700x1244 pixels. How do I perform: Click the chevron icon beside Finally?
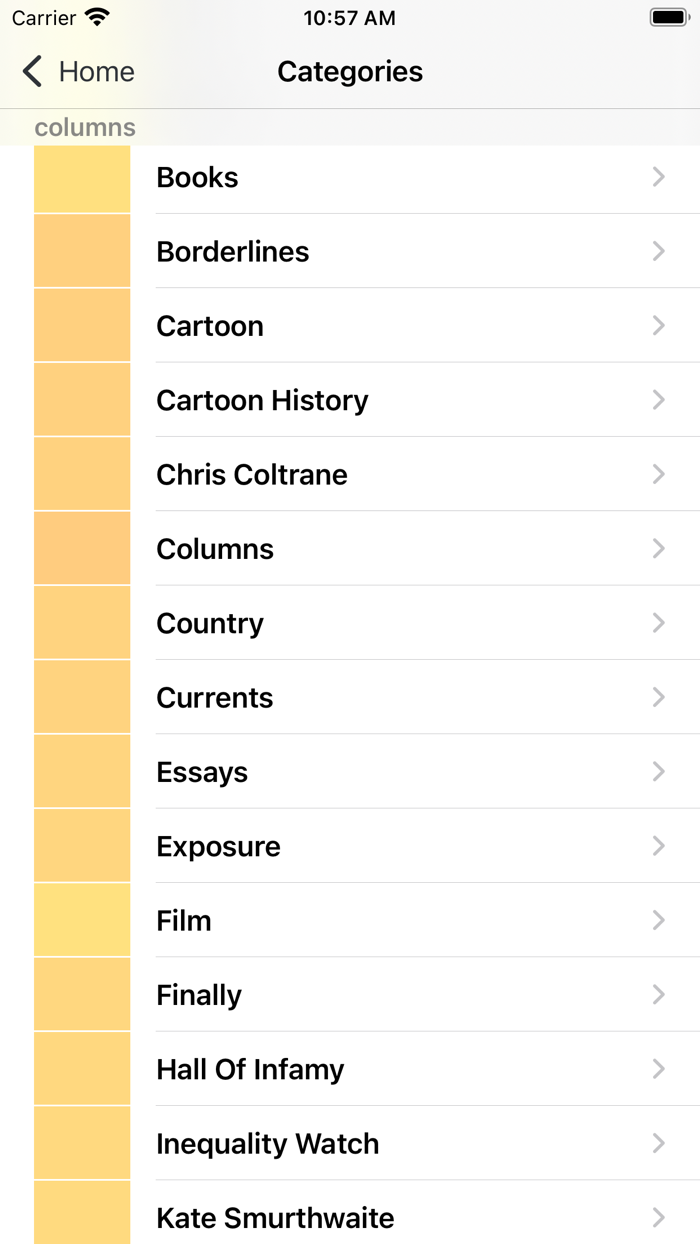658,994
